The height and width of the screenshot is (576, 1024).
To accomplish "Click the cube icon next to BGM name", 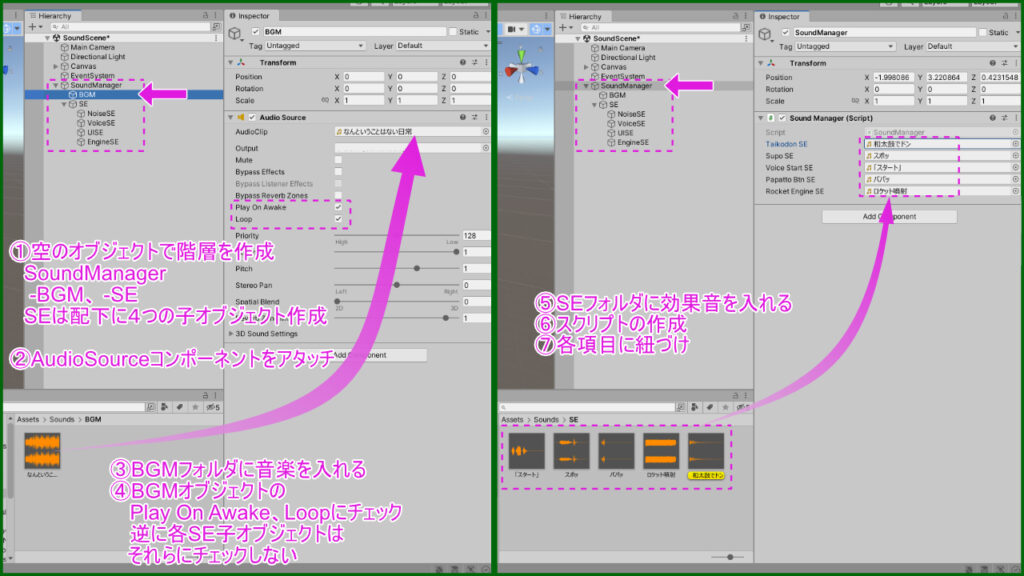I will click(235, 32).
